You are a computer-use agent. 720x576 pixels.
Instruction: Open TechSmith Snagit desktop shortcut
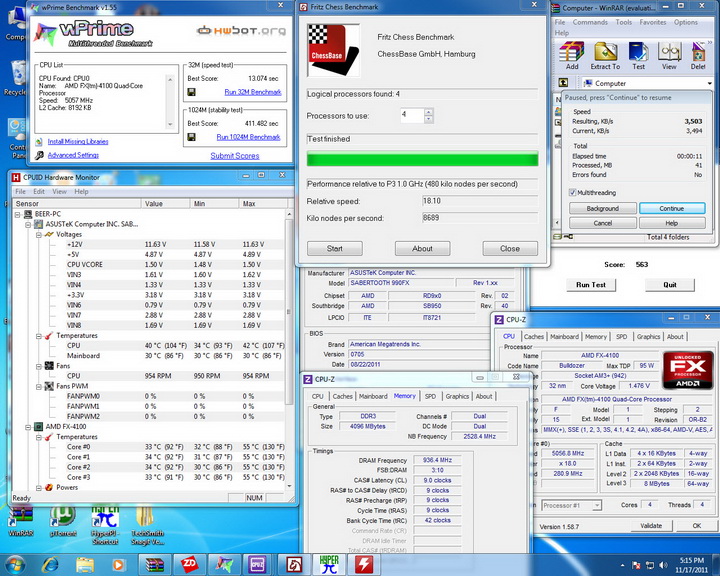pos(147,526)
